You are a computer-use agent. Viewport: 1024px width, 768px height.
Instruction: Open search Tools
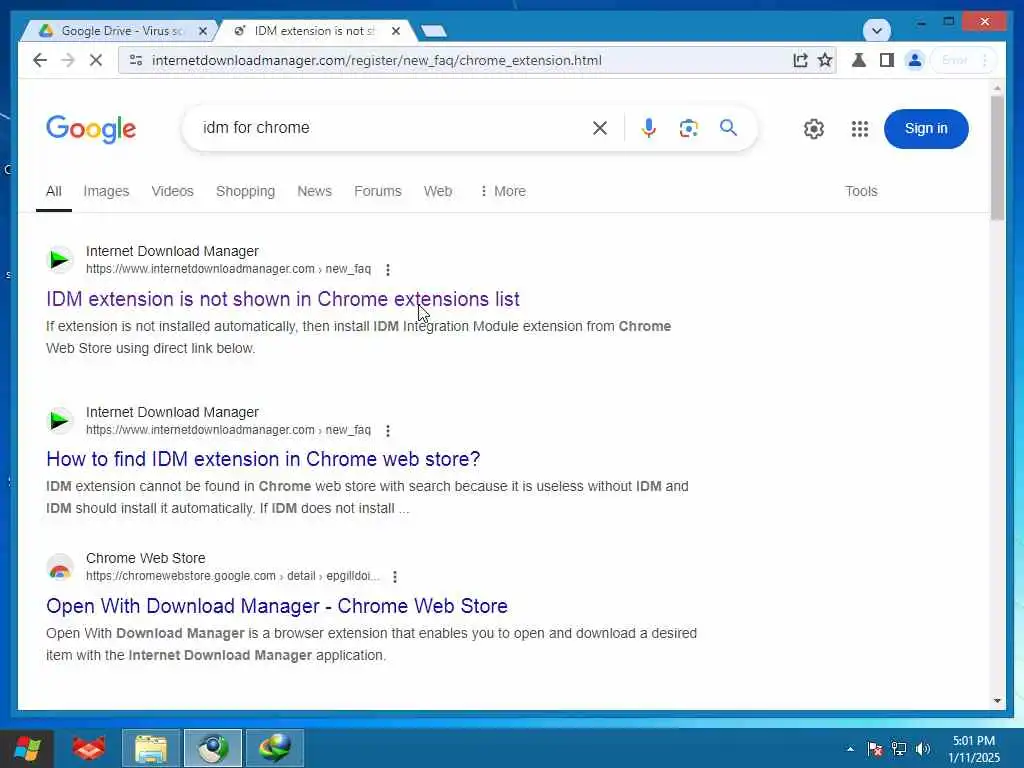coord(861,191)
